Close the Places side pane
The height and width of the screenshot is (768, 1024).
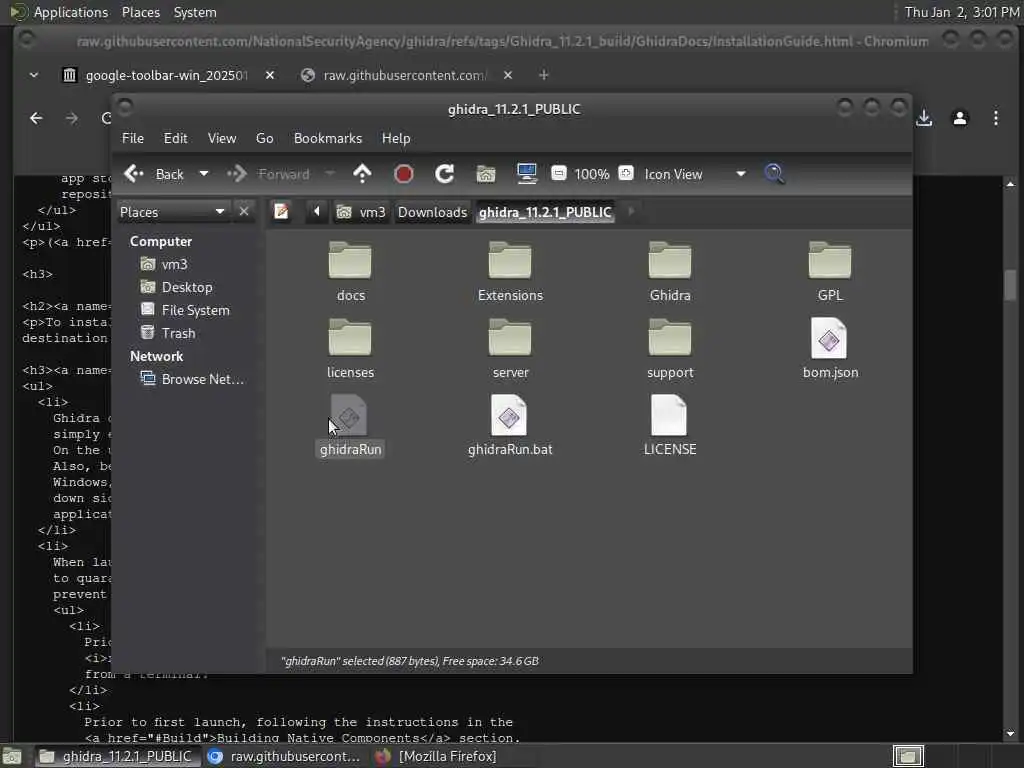pyautogui.click(x=244, y=212)
